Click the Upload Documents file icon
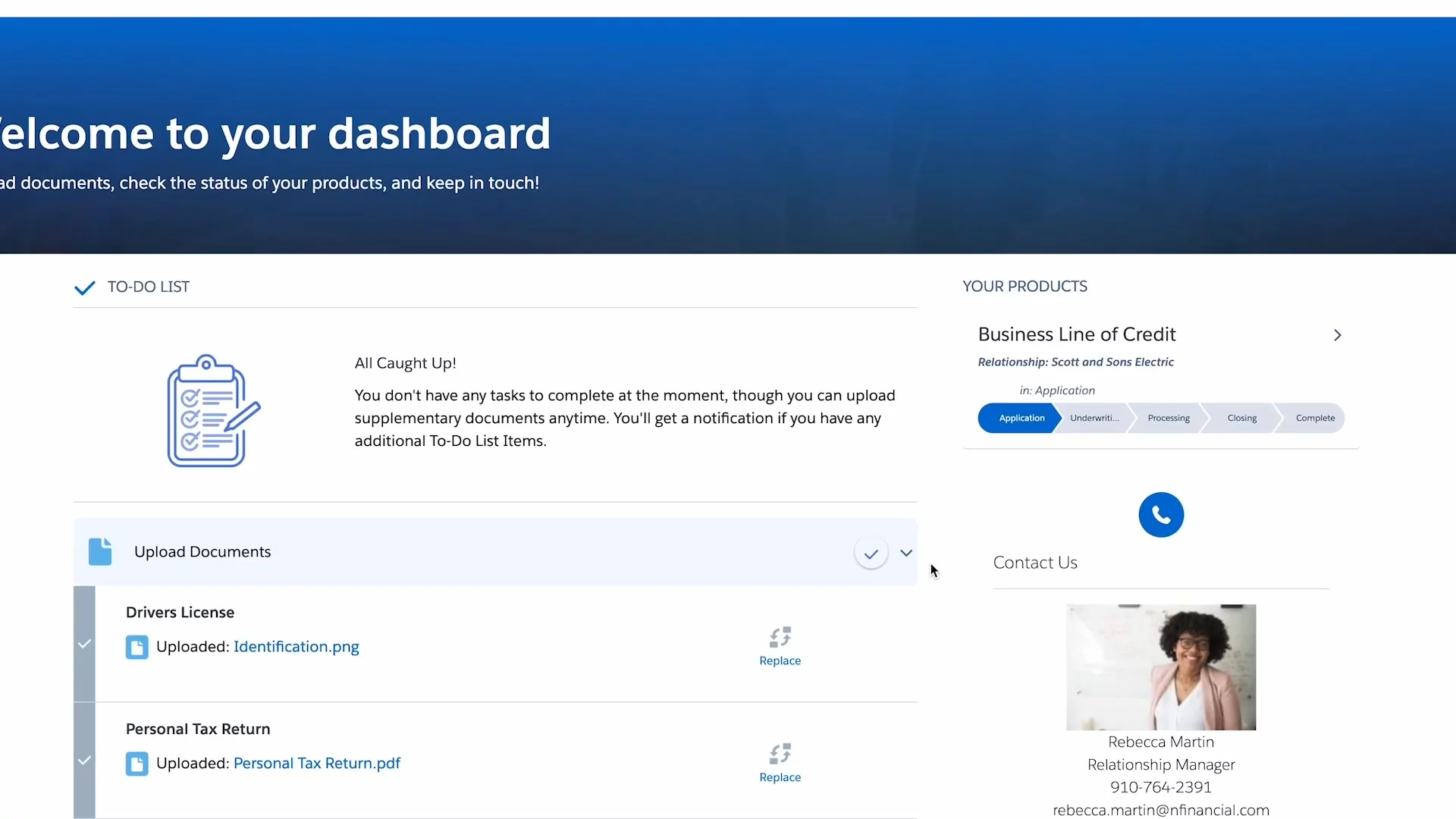Viewport: 1456px width, 819px height. click(100, 552)
